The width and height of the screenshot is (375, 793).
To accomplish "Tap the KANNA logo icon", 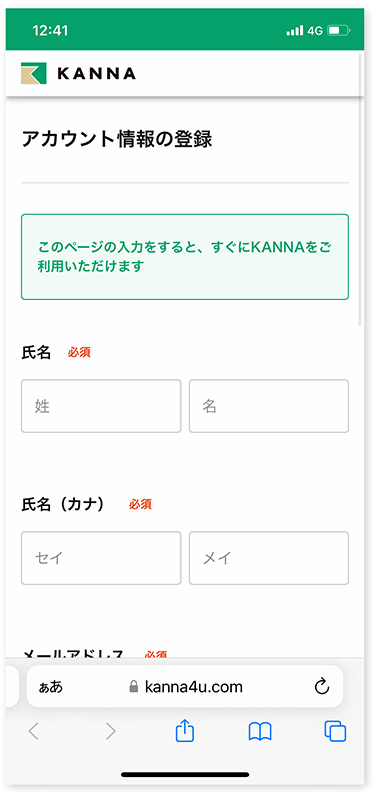I will tap(34, 73).
